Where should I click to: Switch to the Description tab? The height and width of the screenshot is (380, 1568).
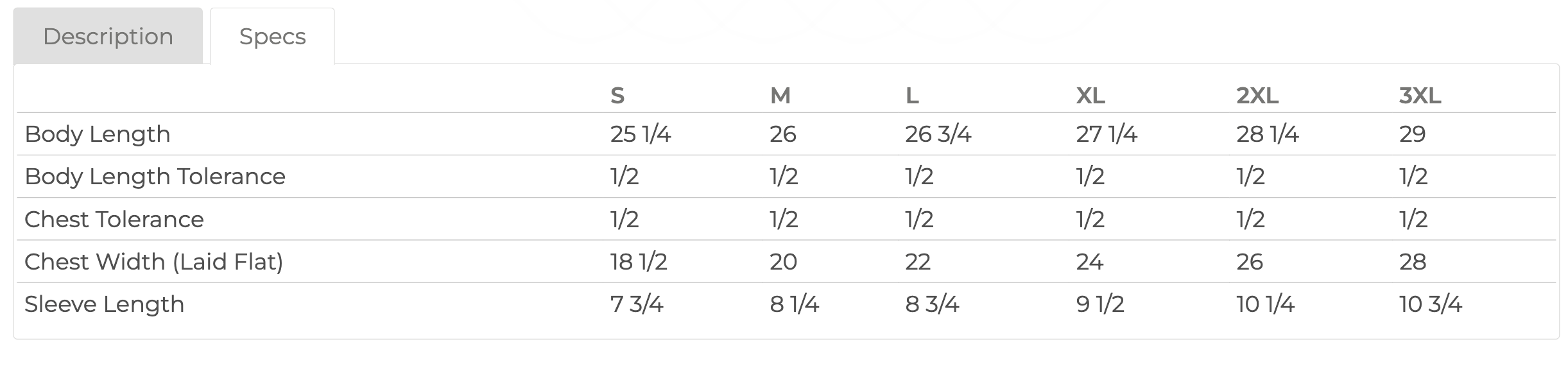point(108,37)
